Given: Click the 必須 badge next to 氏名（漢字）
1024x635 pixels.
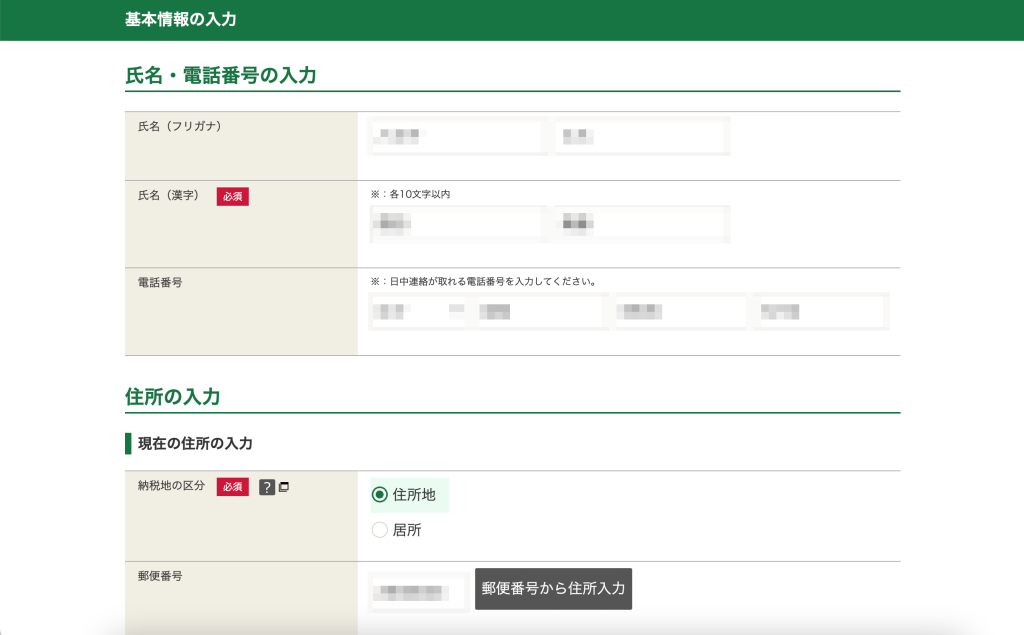Looking at the screenshot, I should [232, 197].
